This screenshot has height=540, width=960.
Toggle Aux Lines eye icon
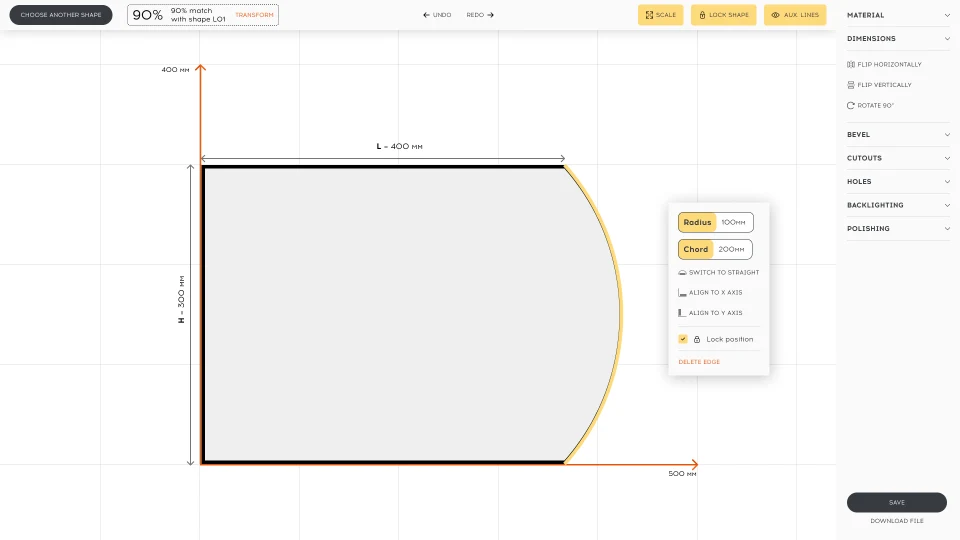pyautogui.click(x=775, y=15)
